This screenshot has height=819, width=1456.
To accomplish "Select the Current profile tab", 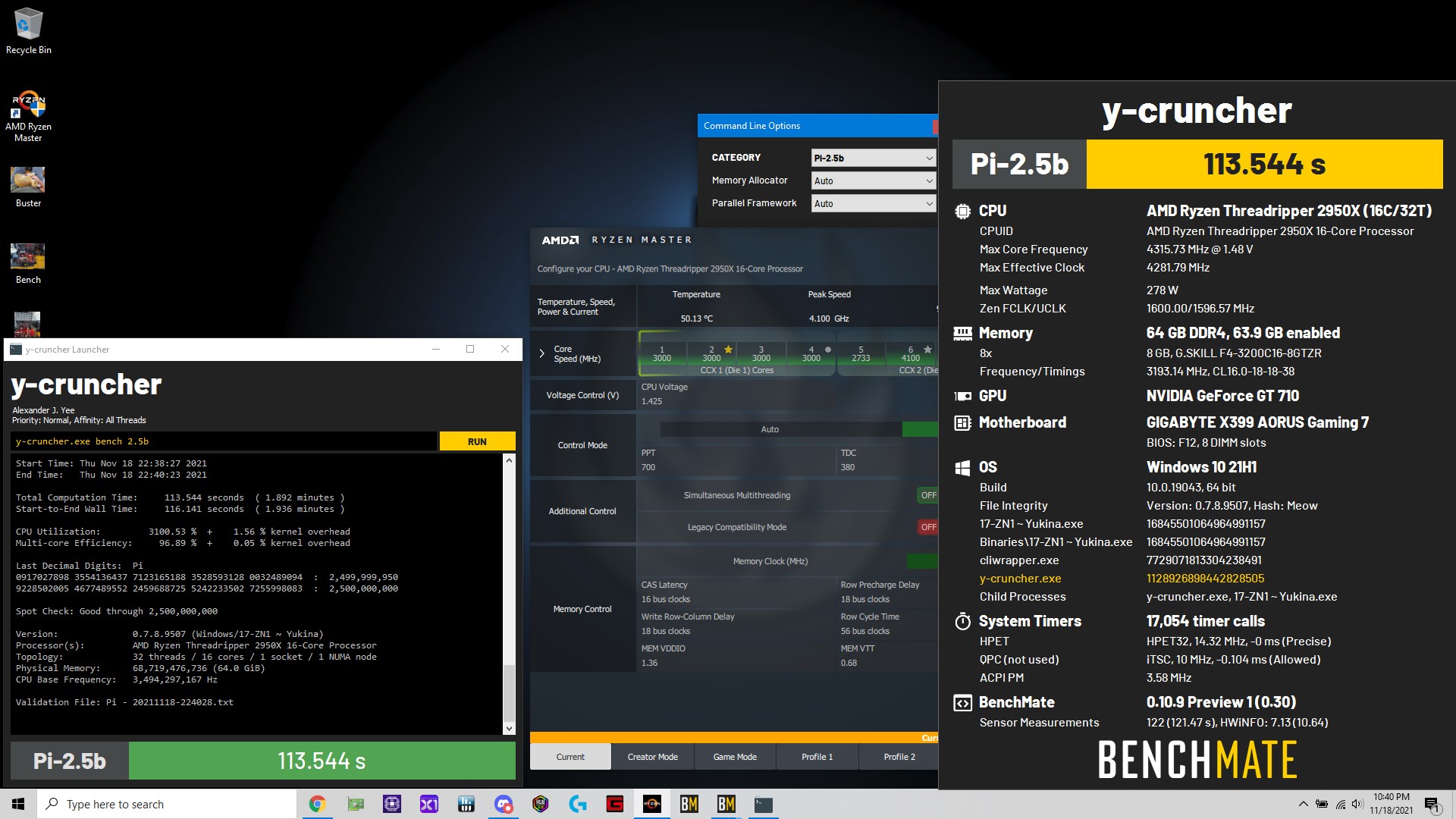I will (570, 757).
